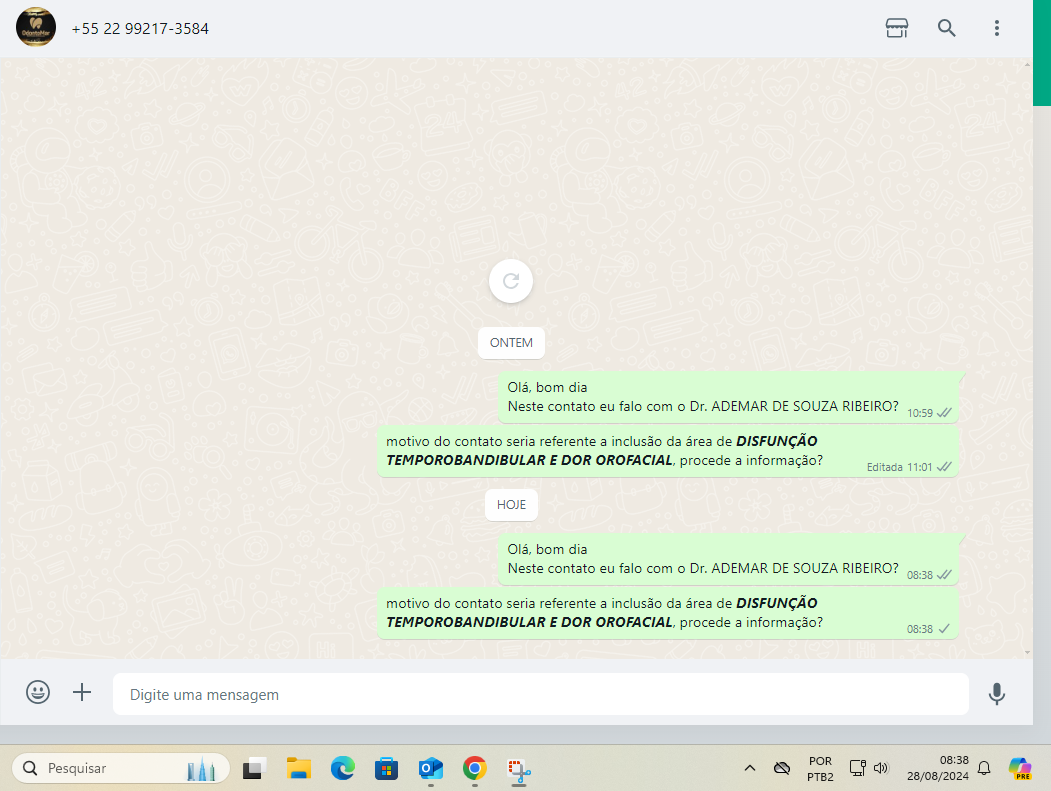Select yesterday's 10:59 greeting message
Image resolution: width=1051 pixels, height=791 pixels.
click(729, 398)
